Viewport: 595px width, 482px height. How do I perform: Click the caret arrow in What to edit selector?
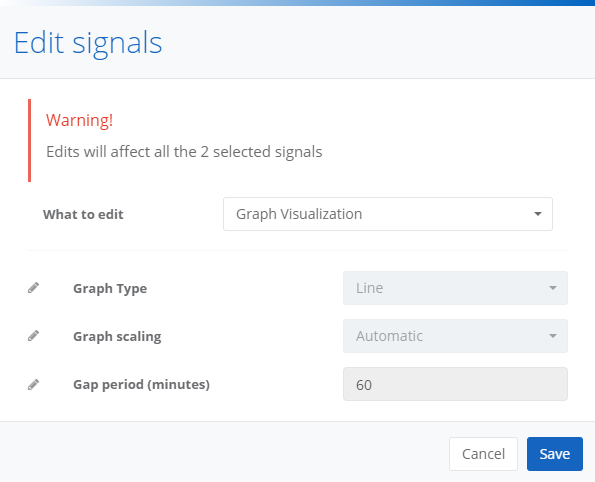538,214
